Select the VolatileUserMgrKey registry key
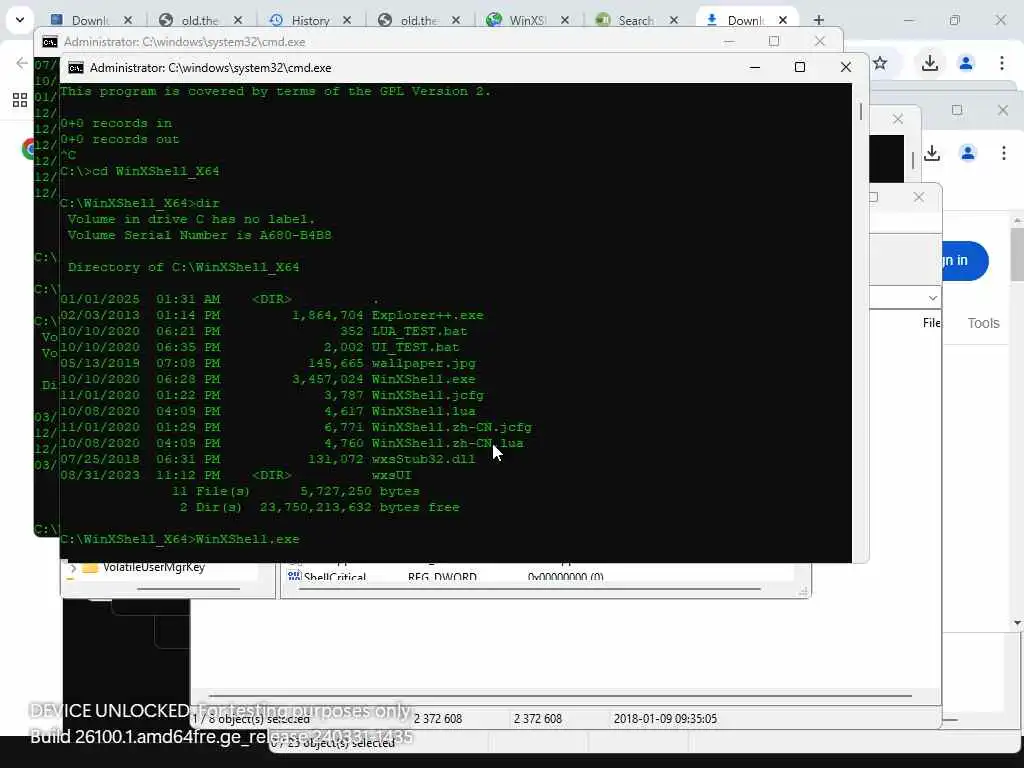Screen dimensions: 1024x768 click(x=153, y=568)
